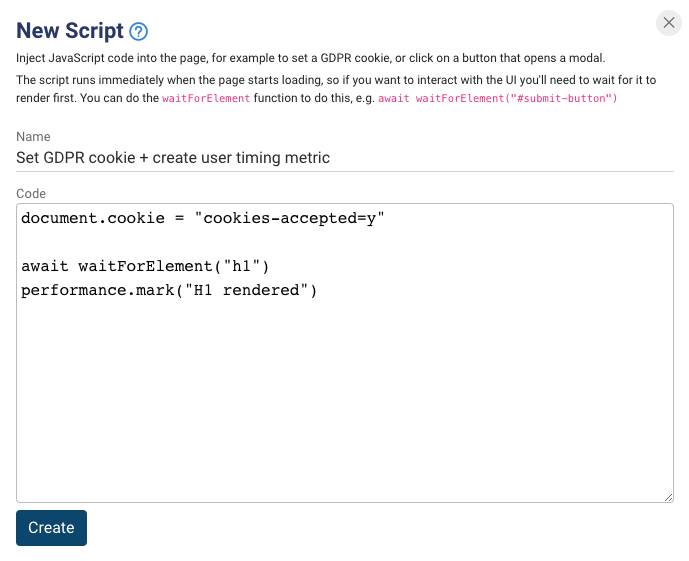
Task: Click the script runs immediately paragraph
Action: click(x=336, y=89)
